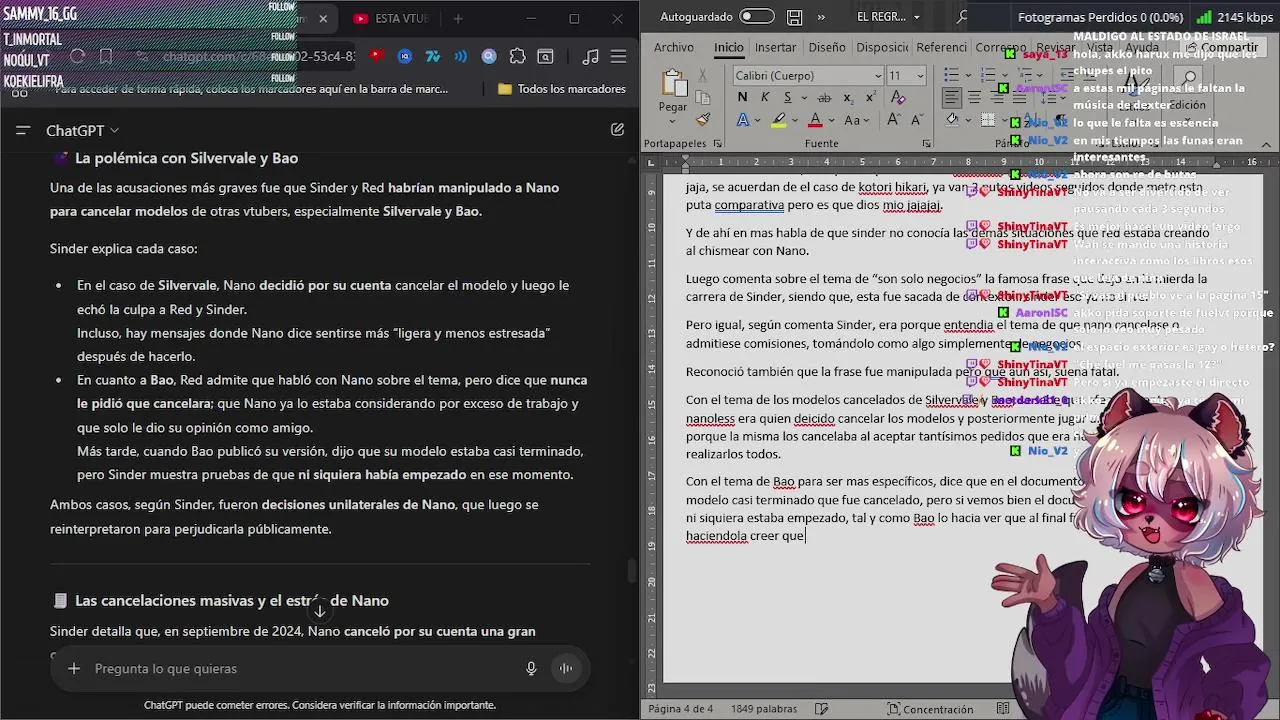This screenshot has height=720, width=1280.
Task: Toggle strikethrough (abc) formatting
Action: 823,98
